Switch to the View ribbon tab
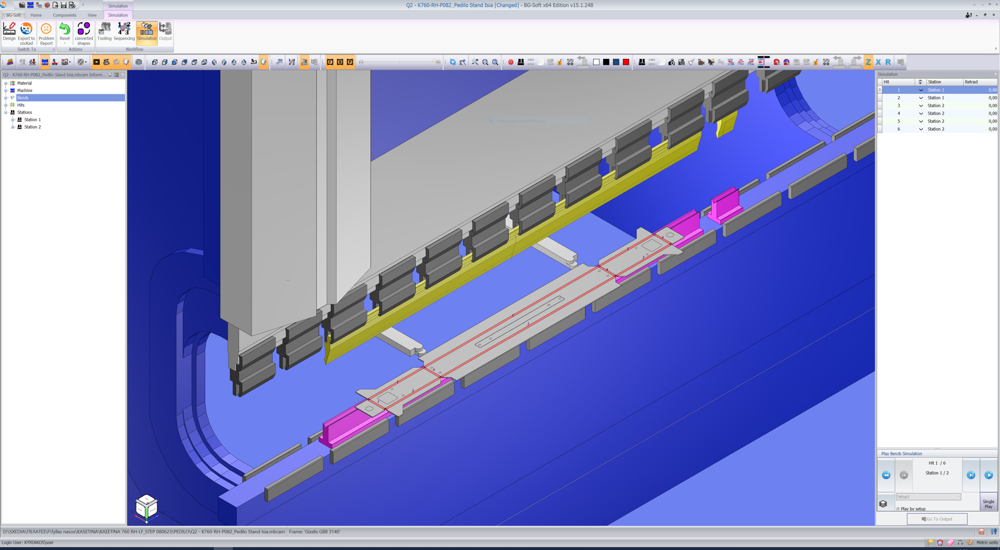 coord(92,15)
